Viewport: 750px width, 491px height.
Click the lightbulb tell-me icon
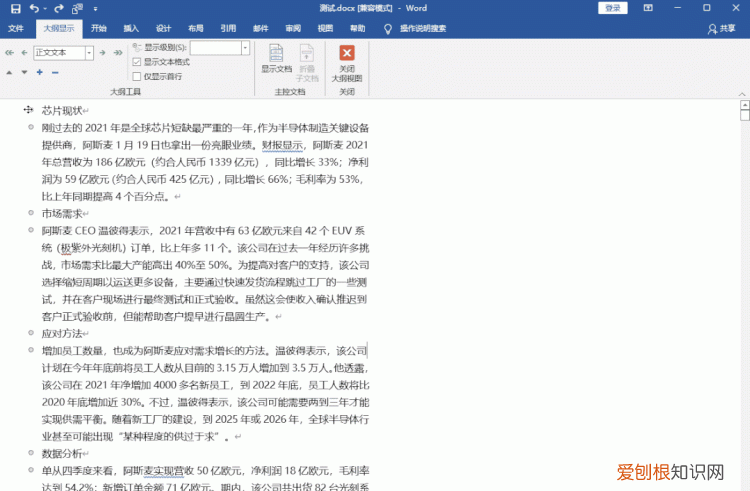coord(387,29)
